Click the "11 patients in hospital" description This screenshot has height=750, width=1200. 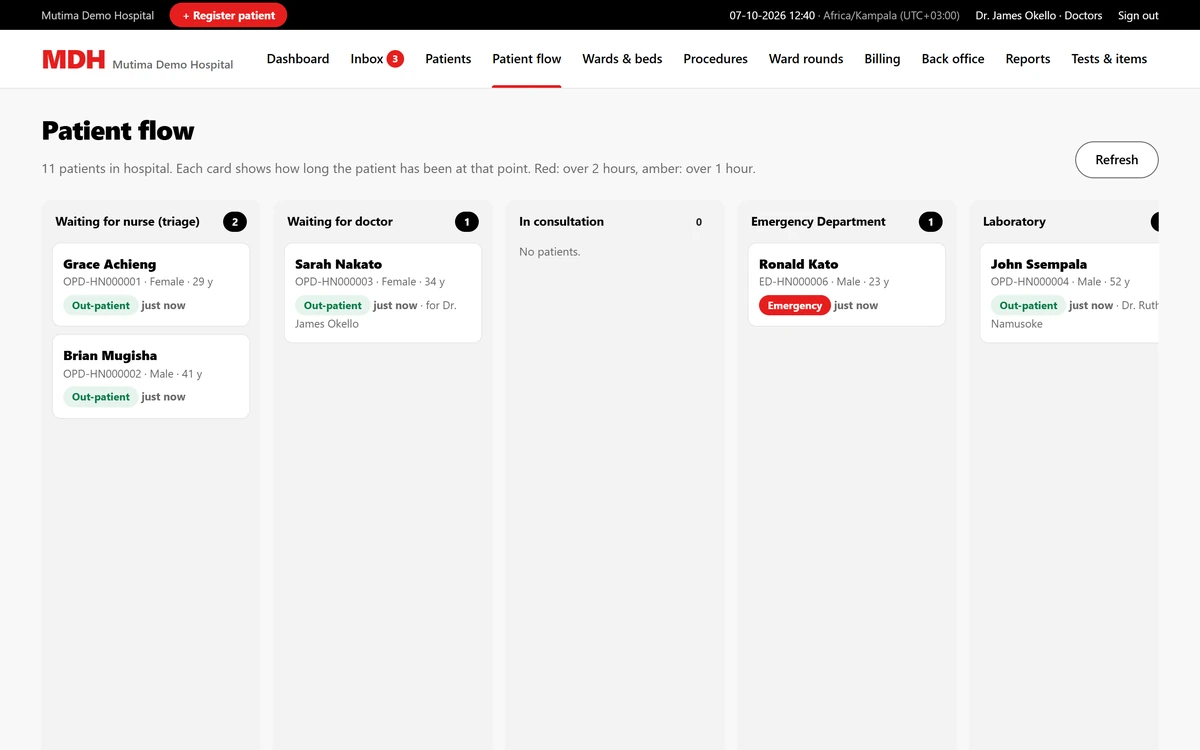coord(399,169)
